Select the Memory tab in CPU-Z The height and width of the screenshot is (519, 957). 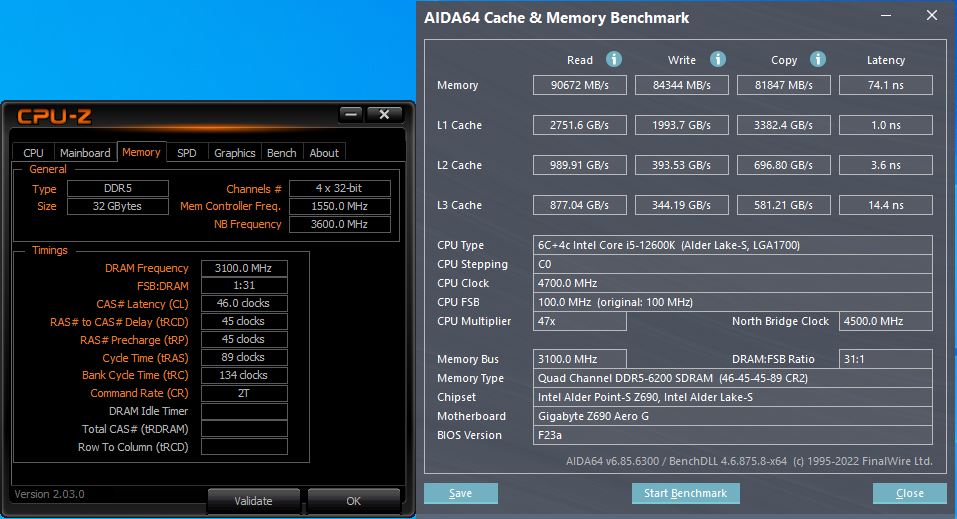pyautogui.click(x=141, y=152)
